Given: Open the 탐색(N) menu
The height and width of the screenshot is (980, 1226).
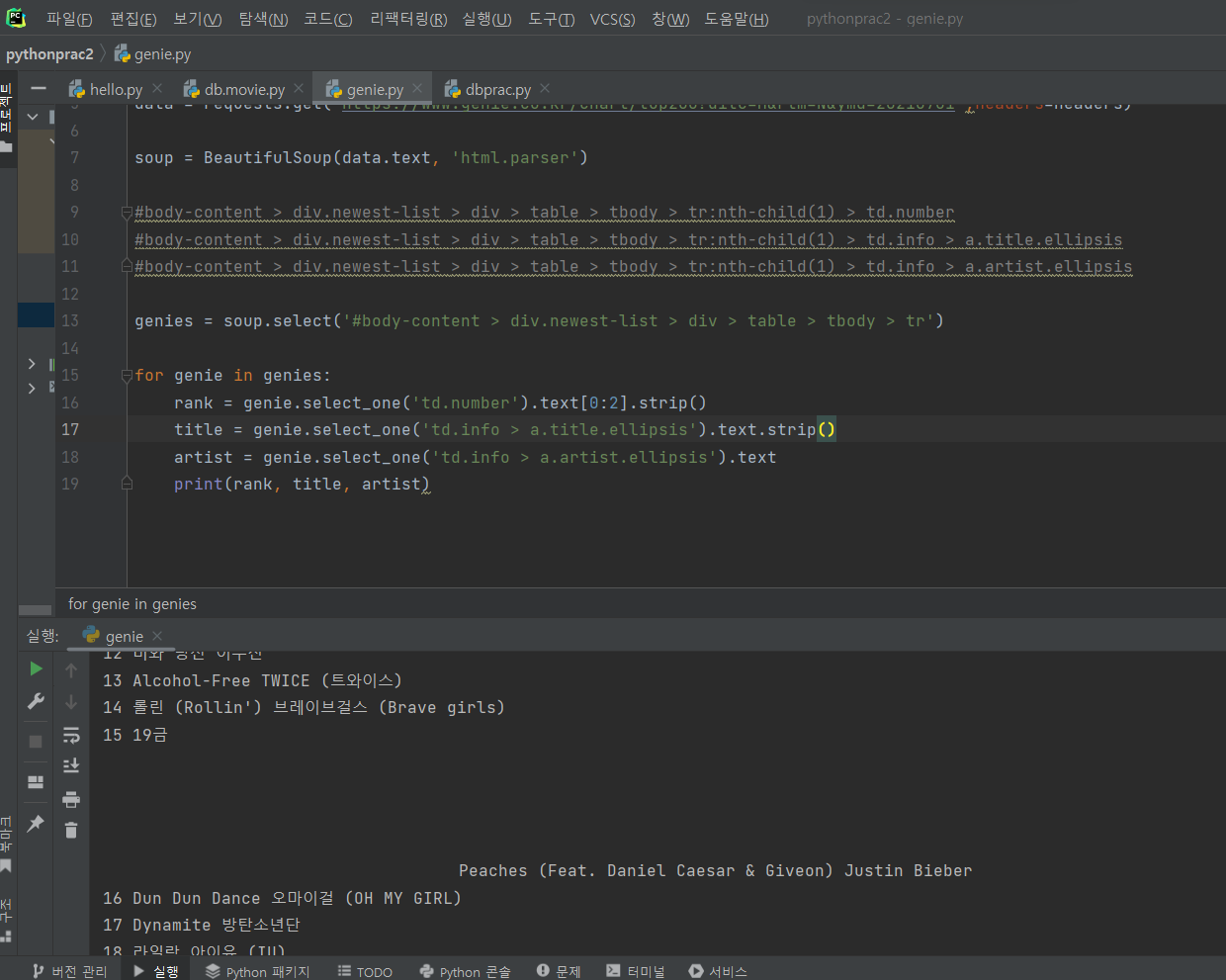Looking at the screenshot, I should coord(263,19).
